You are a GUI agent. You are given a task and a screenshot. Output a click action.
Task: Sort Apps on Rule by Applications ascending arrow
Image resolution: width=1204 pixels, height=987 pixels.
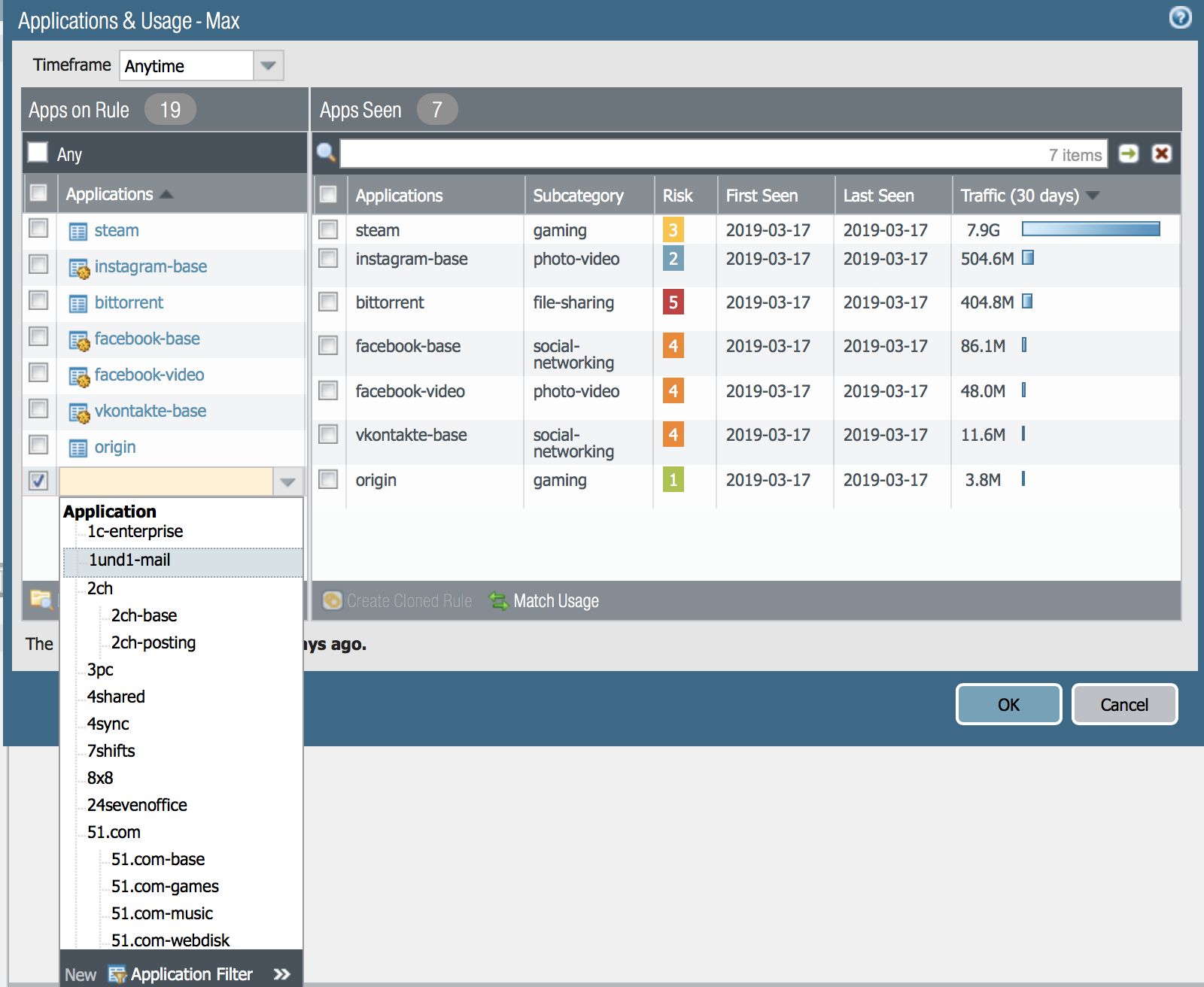coord(166,195)
